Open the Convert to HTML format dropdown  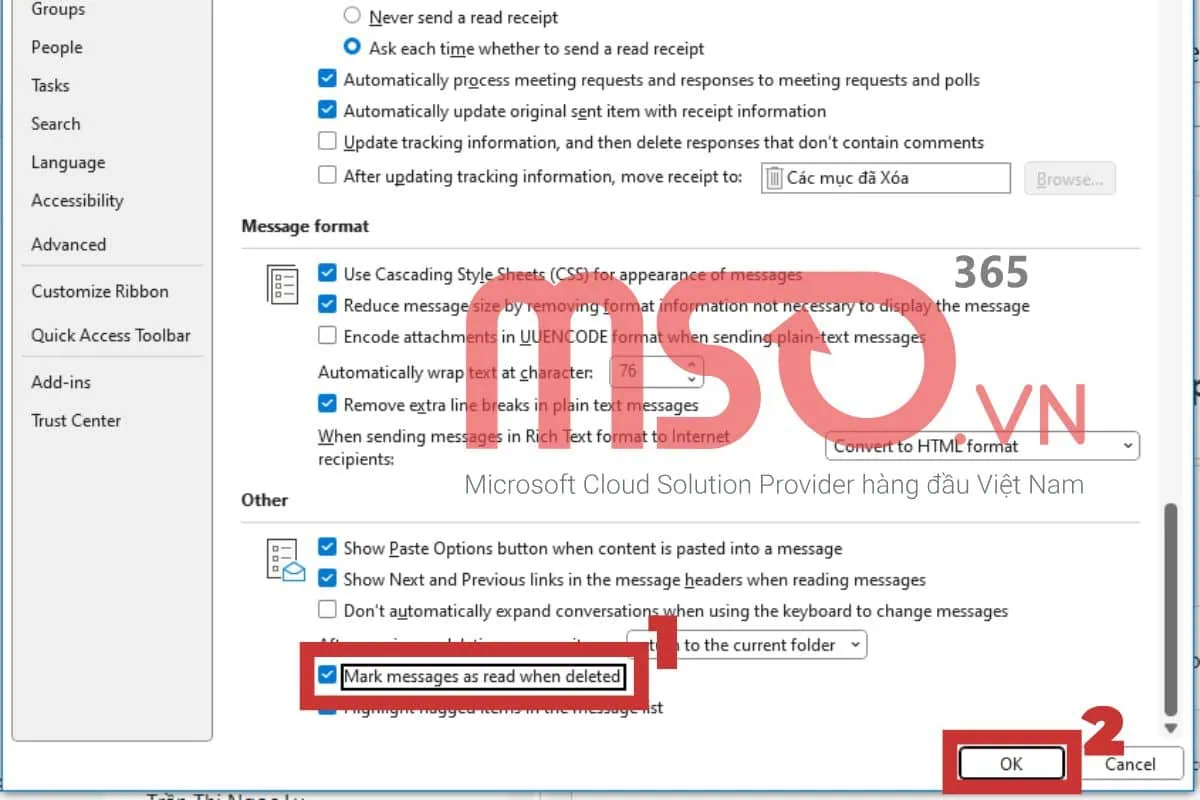tap(982, 446)
